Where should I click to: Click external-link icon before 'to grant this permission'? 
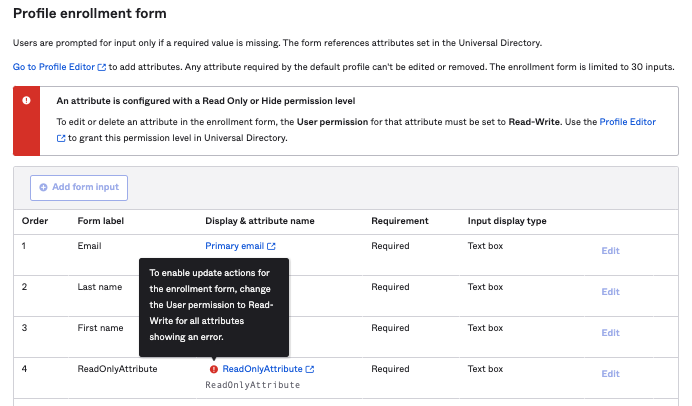tap(61, 139)
